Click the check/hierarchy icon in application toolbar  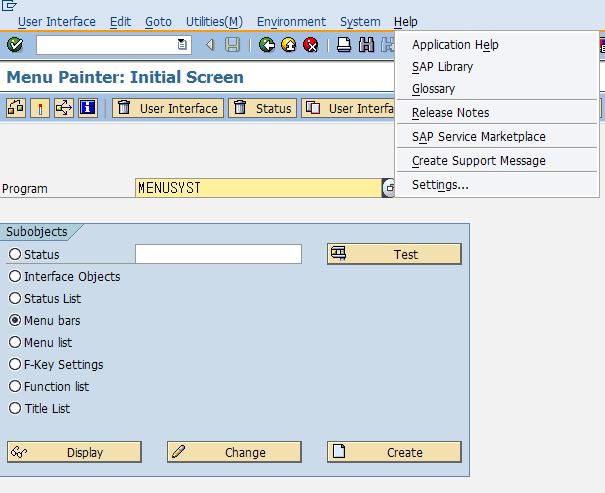click(16, 108)
